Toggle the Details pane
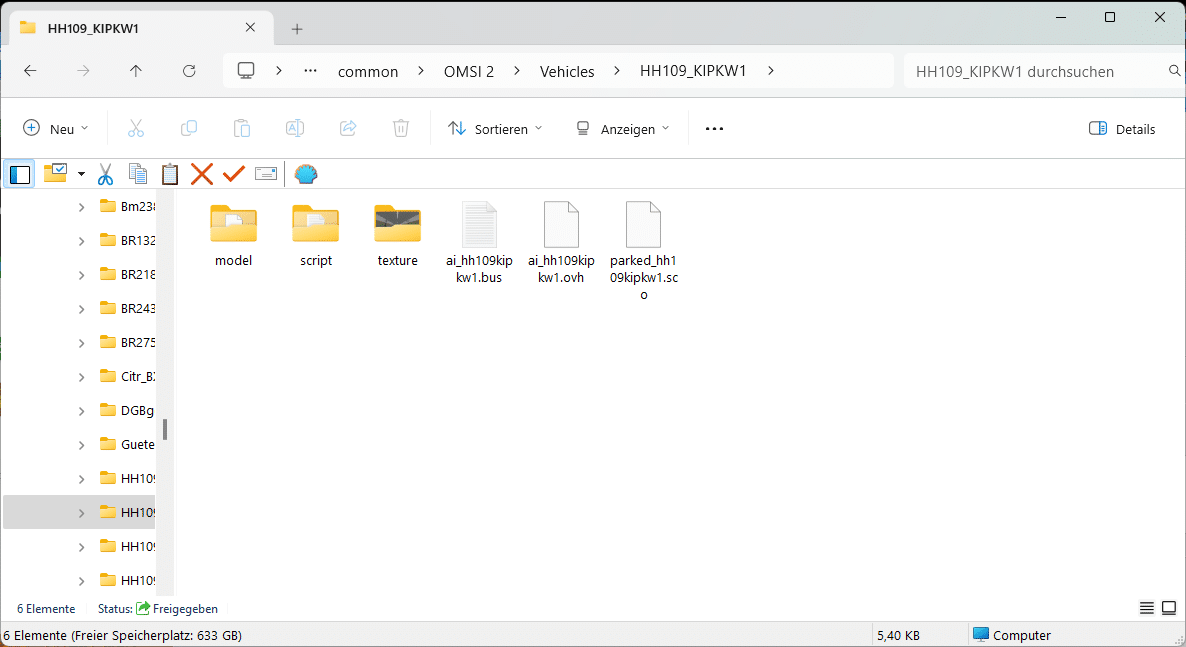The height and width of the screenshot is (647, 1186). click(x=1122, y=129)
